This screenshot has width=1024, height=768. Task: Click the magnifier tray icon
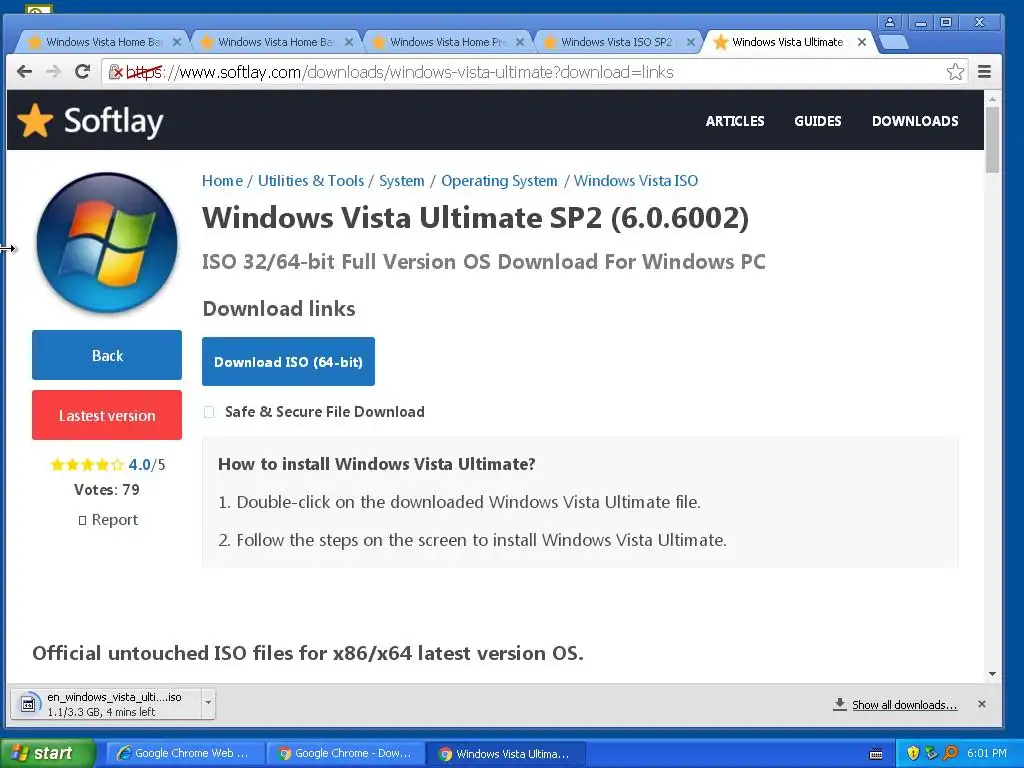pyautogui.click(x=951, y=753)
